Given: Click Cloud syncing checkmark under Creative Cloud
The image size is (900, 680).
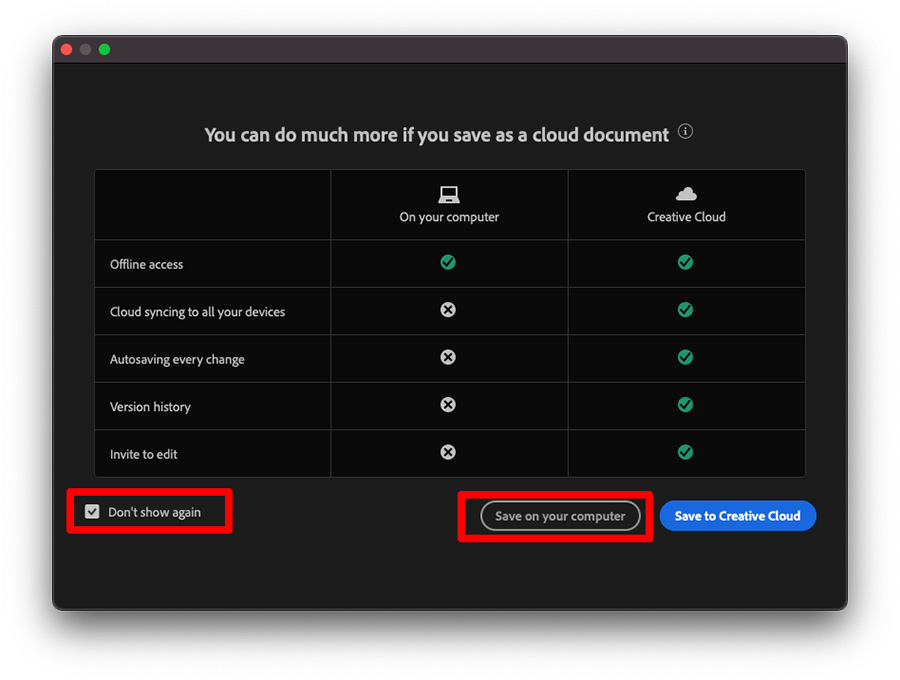Looking at the screenshot, I should pos(685,310).
